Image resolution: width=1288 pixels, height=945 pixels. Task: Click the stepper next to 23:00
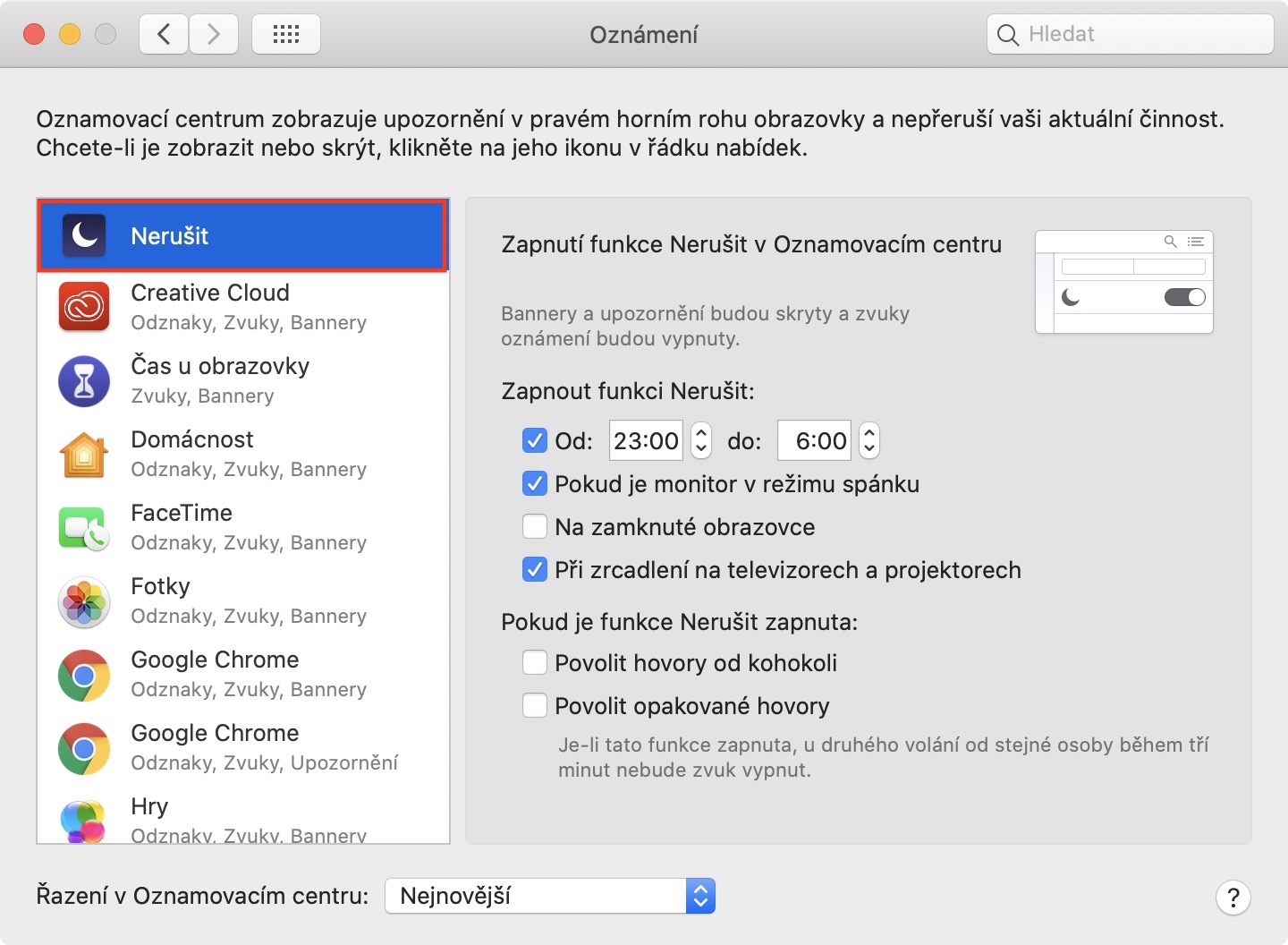click(701, 440)
